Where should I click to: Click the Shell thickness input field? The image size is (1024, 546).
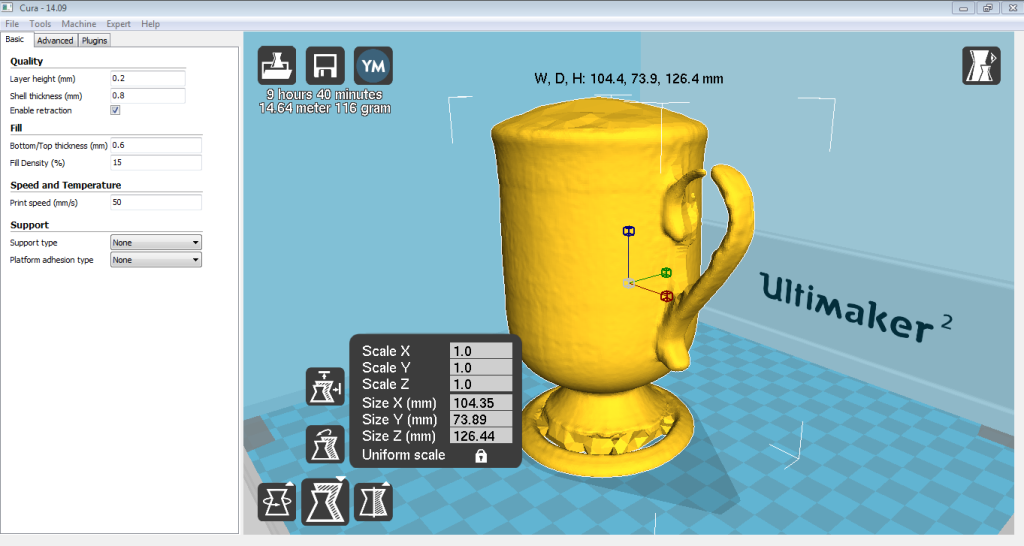148,95
